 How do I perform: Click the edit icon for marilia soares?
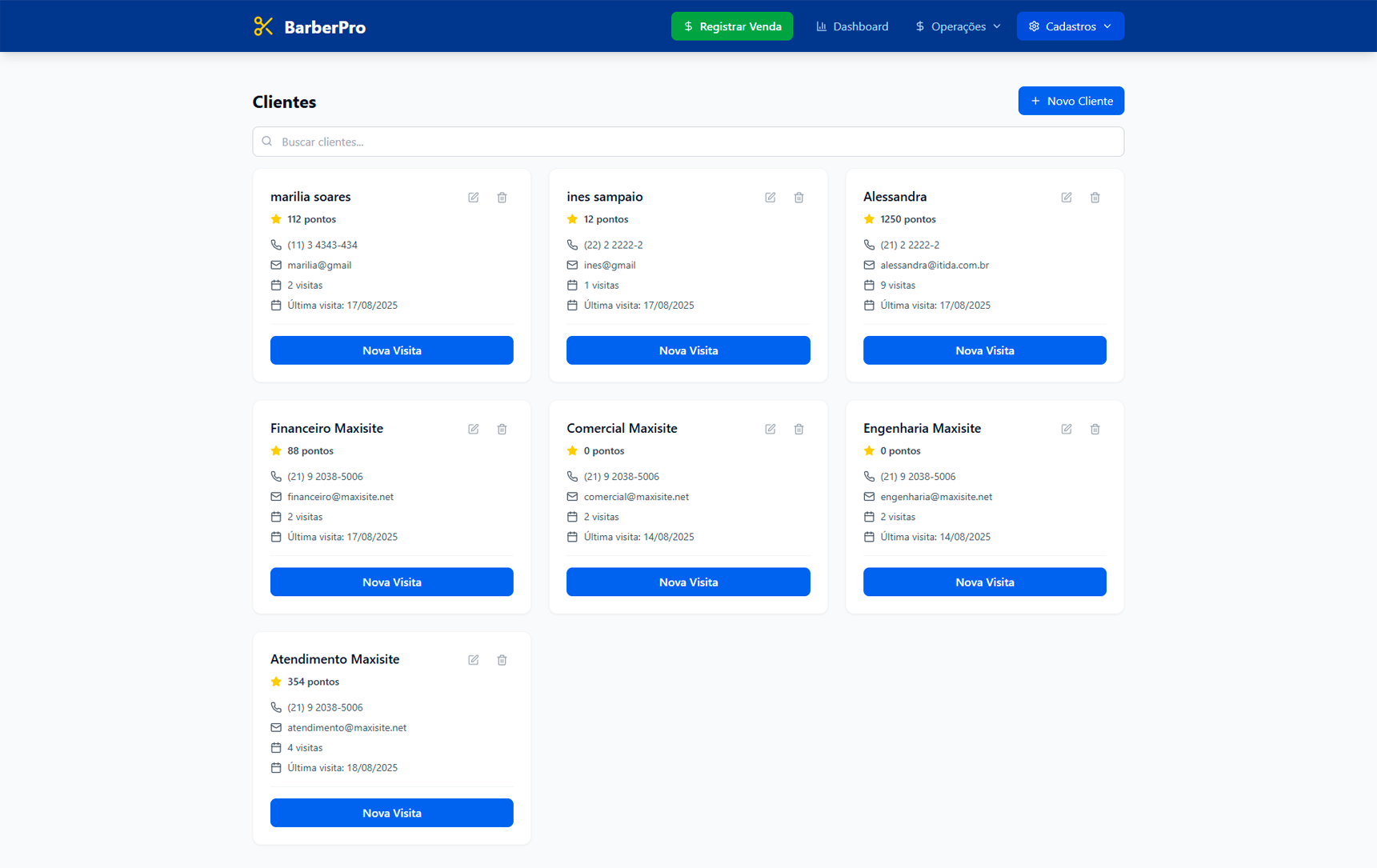point(474,198)
